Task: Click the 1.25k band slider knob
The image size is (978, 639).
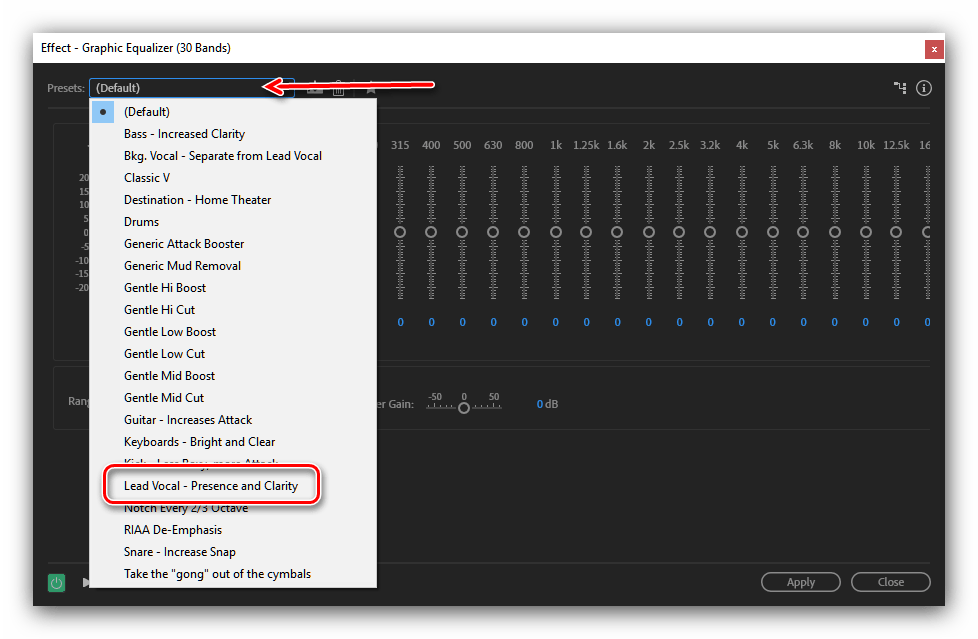Action: coord(586,232)
